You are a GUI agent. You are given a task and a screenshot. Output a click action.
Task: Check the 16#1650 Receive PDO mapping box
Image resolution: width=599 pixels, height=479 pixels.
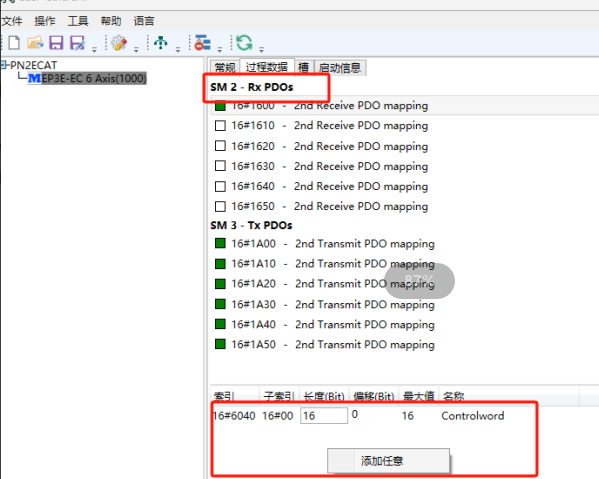point(220,206)
